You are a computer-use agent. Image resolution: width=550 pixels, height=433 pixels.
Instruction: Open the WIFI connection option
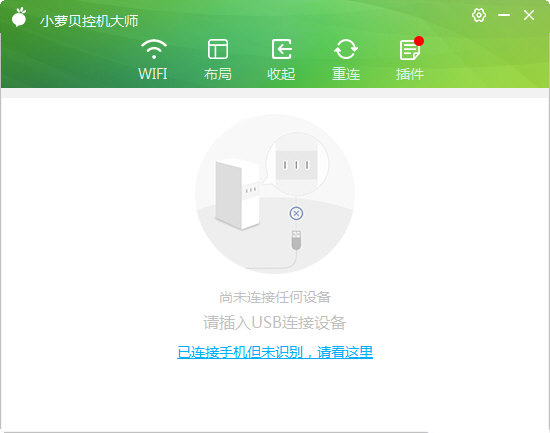(153, 59)
